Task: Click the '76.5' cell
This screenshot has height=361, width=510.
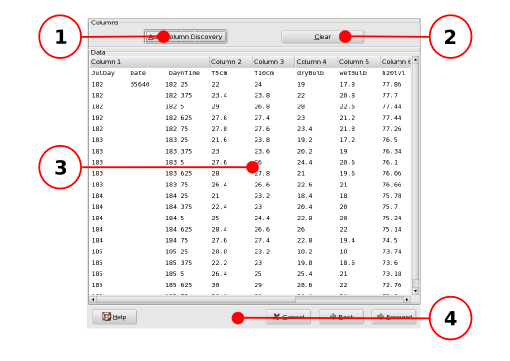Action: pyautogui.click(x=390, y=140)
